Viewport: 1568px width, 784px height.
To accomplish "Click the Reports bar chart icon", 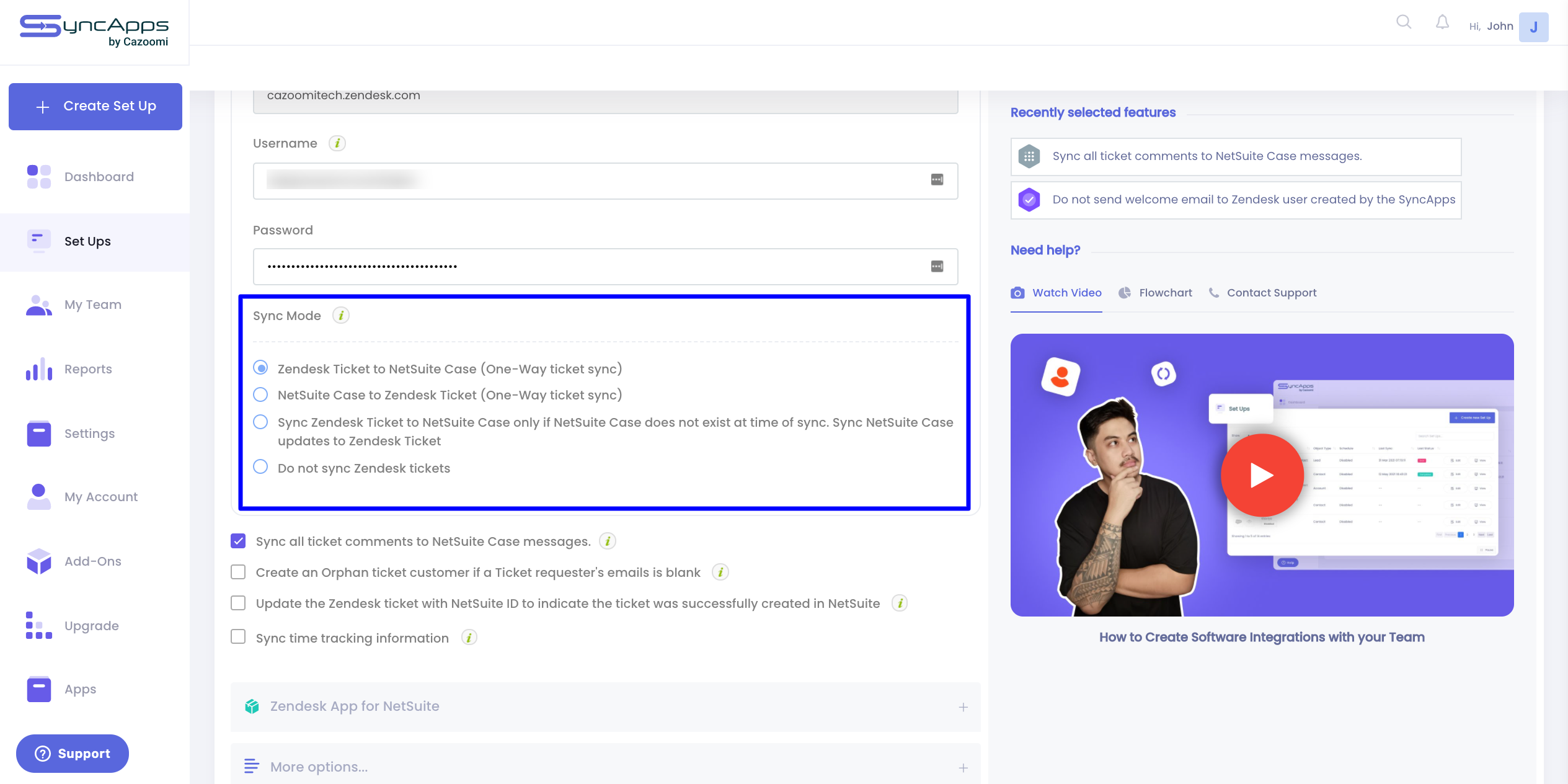I will pyautogui.click(x=38, y=369).
